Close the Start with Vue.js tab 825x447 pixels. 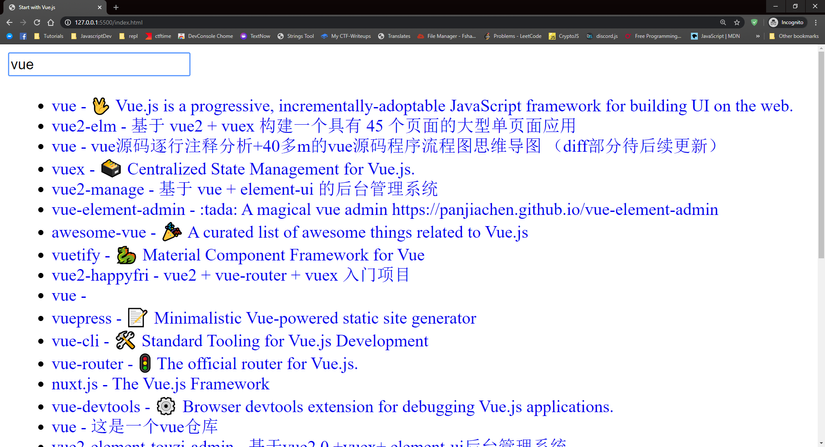pos(99,7)
